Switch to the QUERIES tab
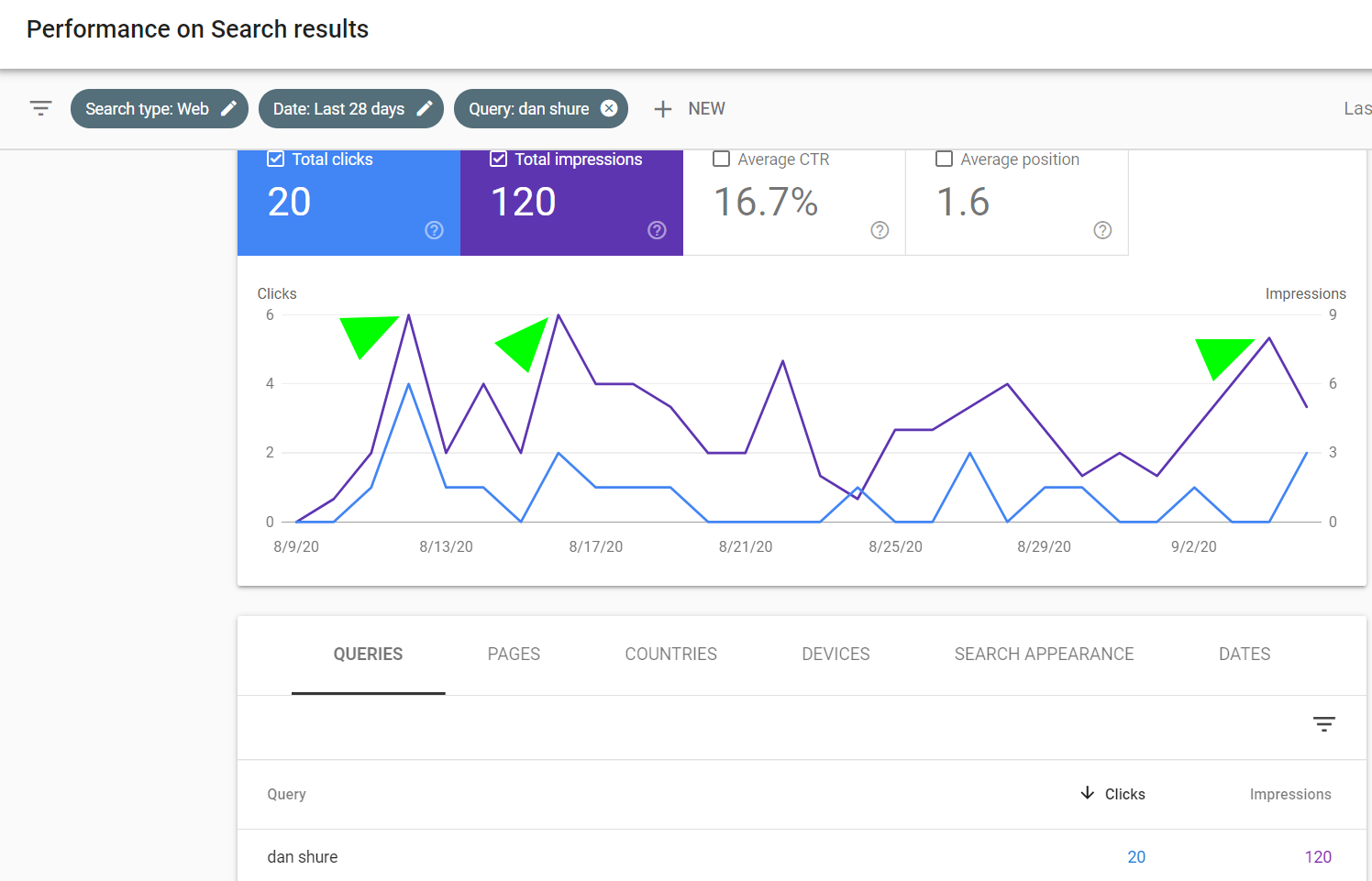The image size is (1372, 881). tap(368, 655)
